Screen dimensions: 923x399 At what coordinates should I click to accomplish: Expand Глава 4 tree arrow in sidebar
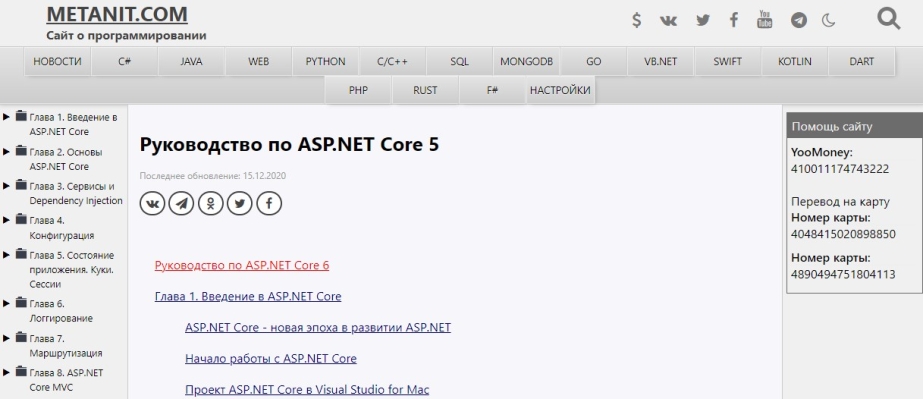(x=6, y=220)
